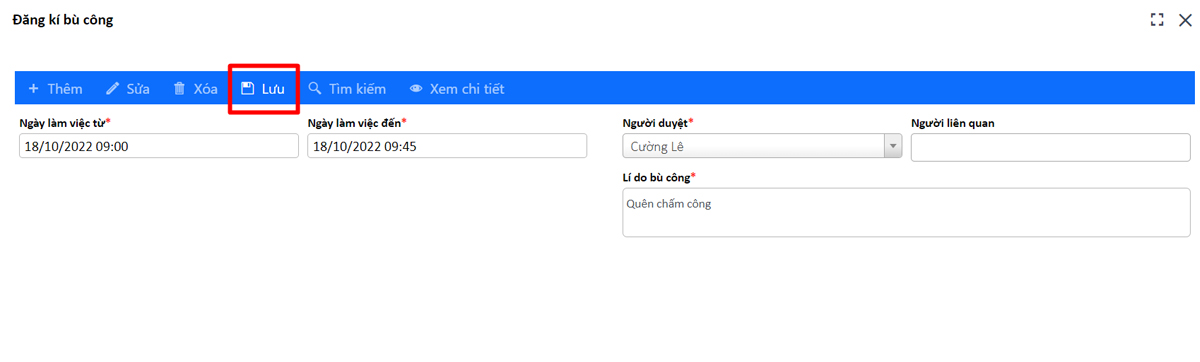Focus the Ngày làm việc đến field

point(447,146)
